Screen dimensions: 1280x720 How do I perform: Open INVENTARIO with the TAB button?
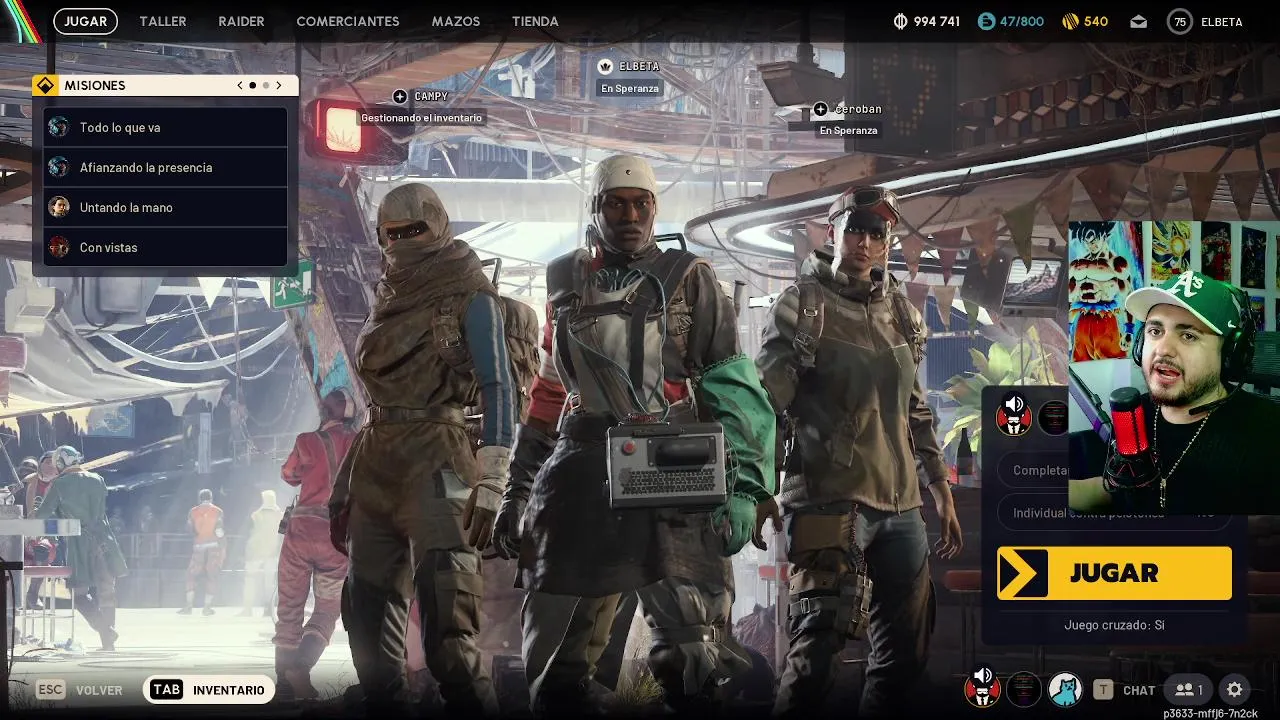click(x=209, y=689)
